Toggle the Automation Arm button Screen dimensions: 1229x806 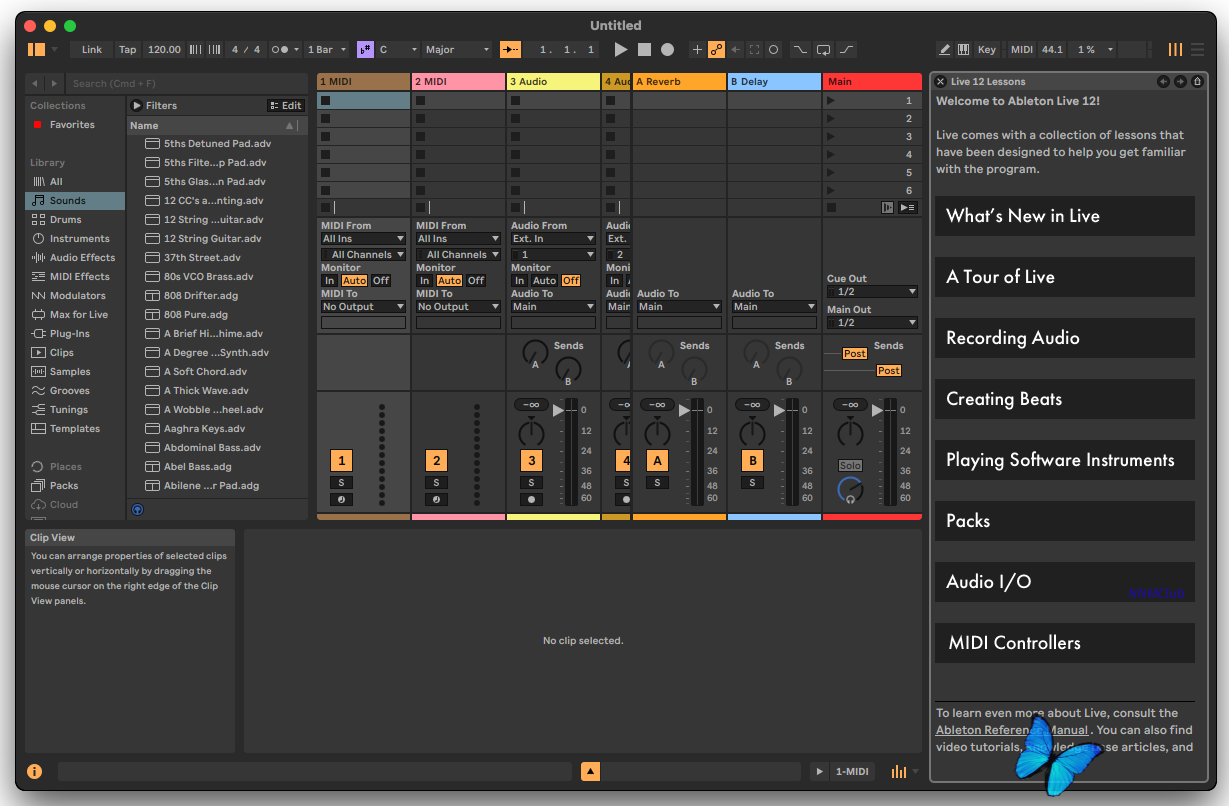coord(716,49)
